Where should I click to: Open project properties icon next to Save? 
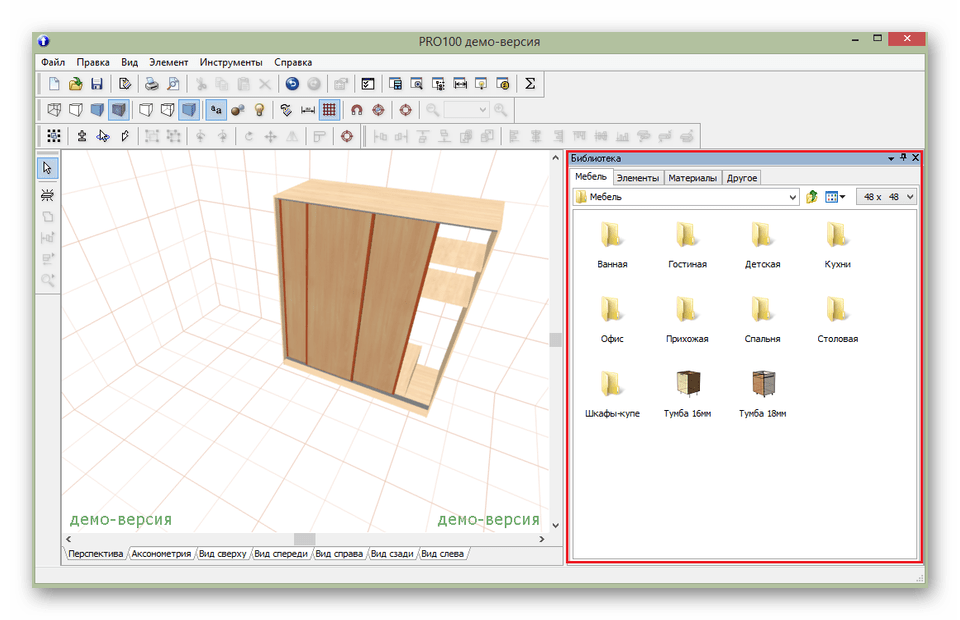125,84
